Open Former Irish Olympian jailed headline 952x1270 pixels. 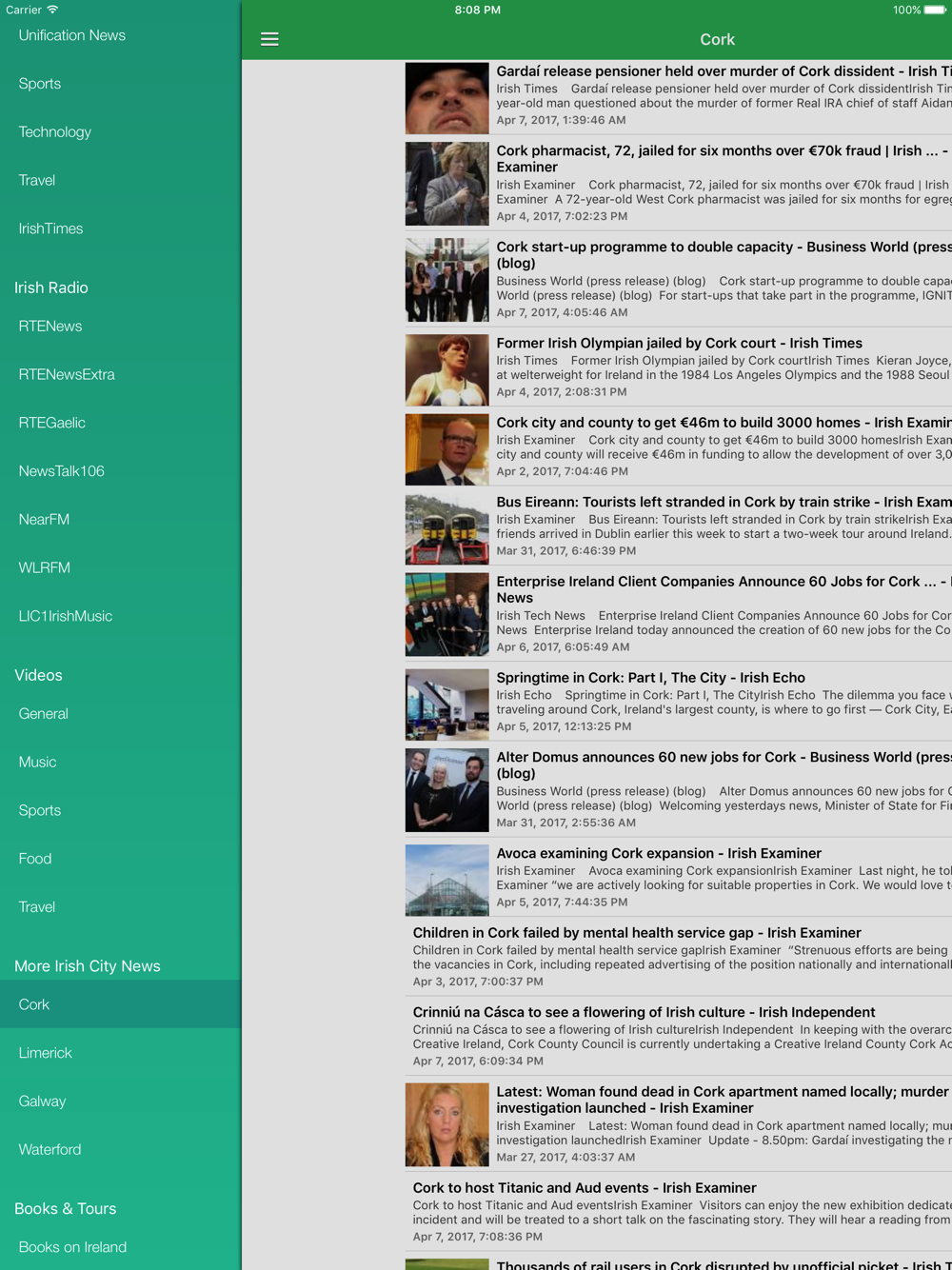point(679,343)
